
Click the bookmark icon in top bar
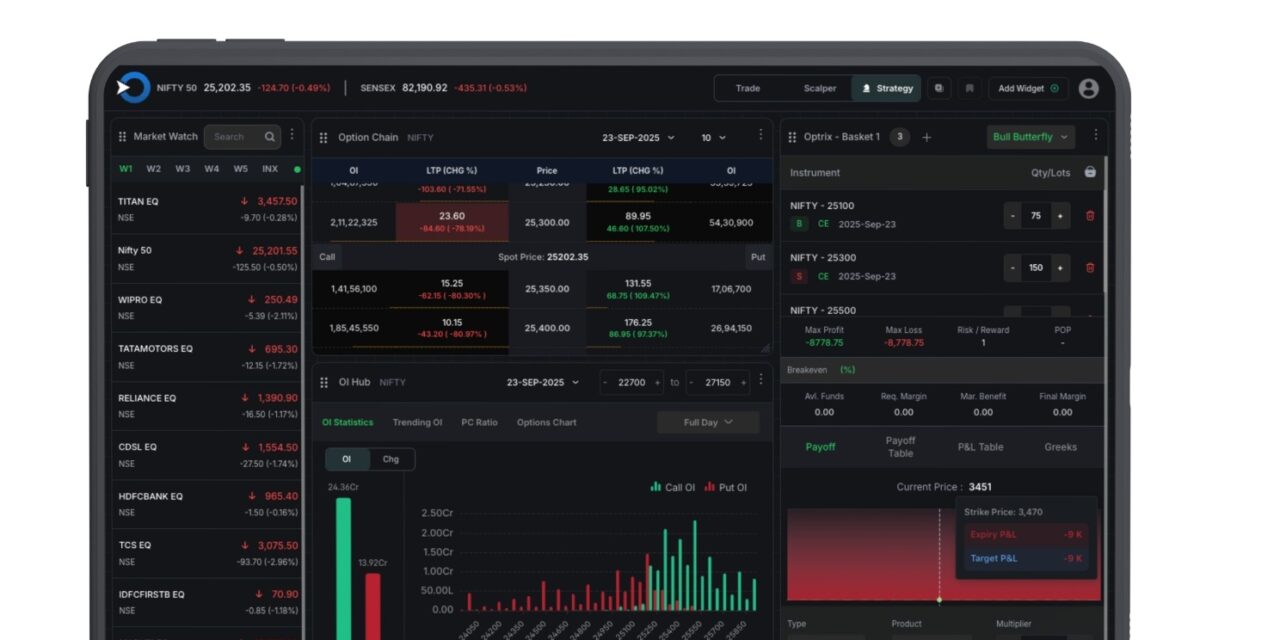[x=968, y=88]
